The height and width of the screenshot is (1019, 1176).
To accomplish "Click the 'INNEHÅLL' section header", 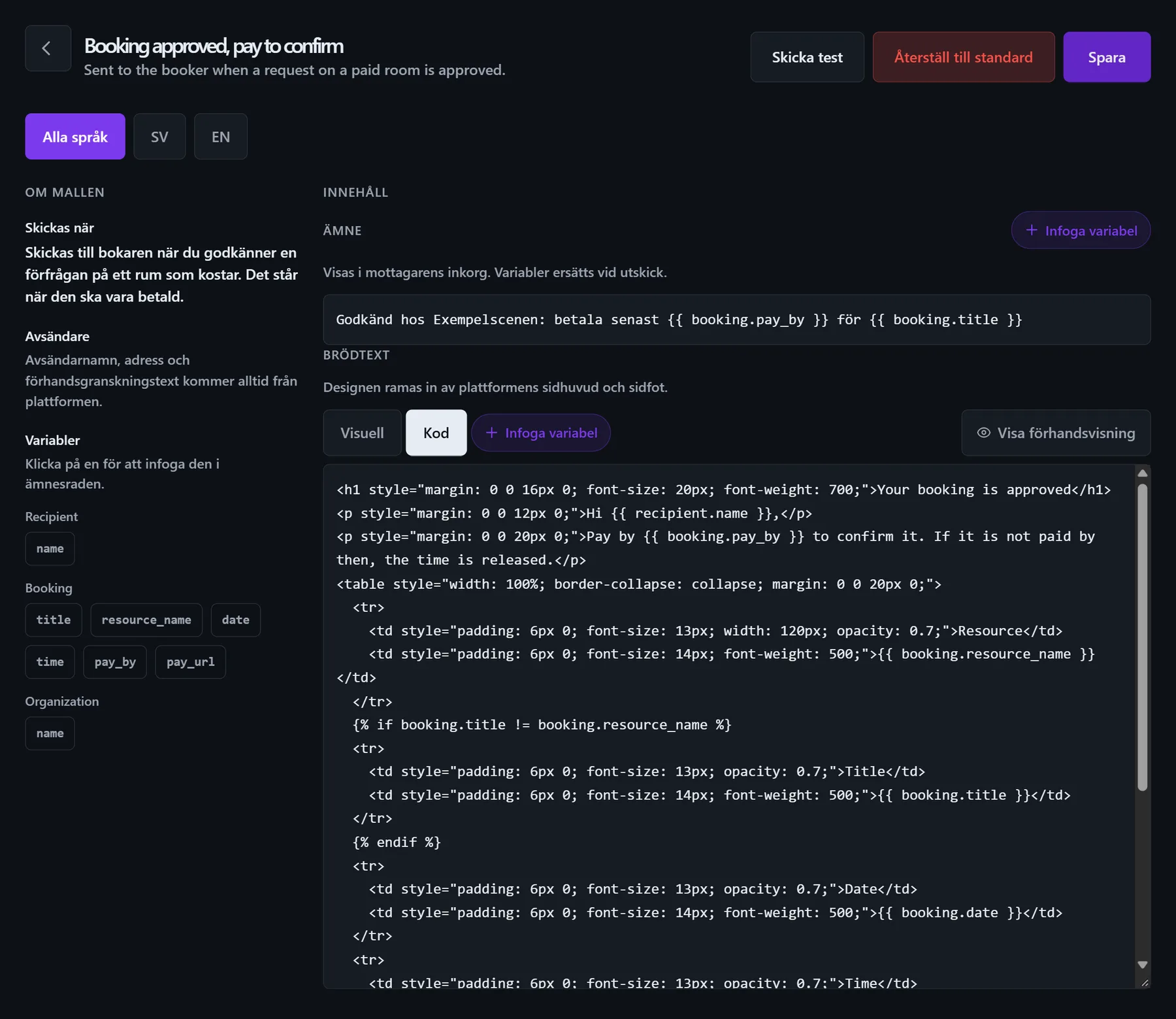I will [355, 192].
